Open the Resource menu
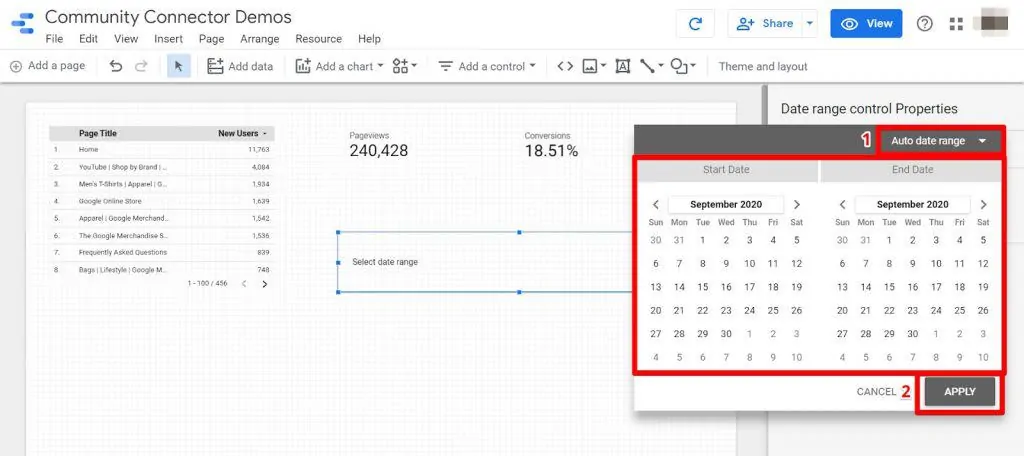 319,39
